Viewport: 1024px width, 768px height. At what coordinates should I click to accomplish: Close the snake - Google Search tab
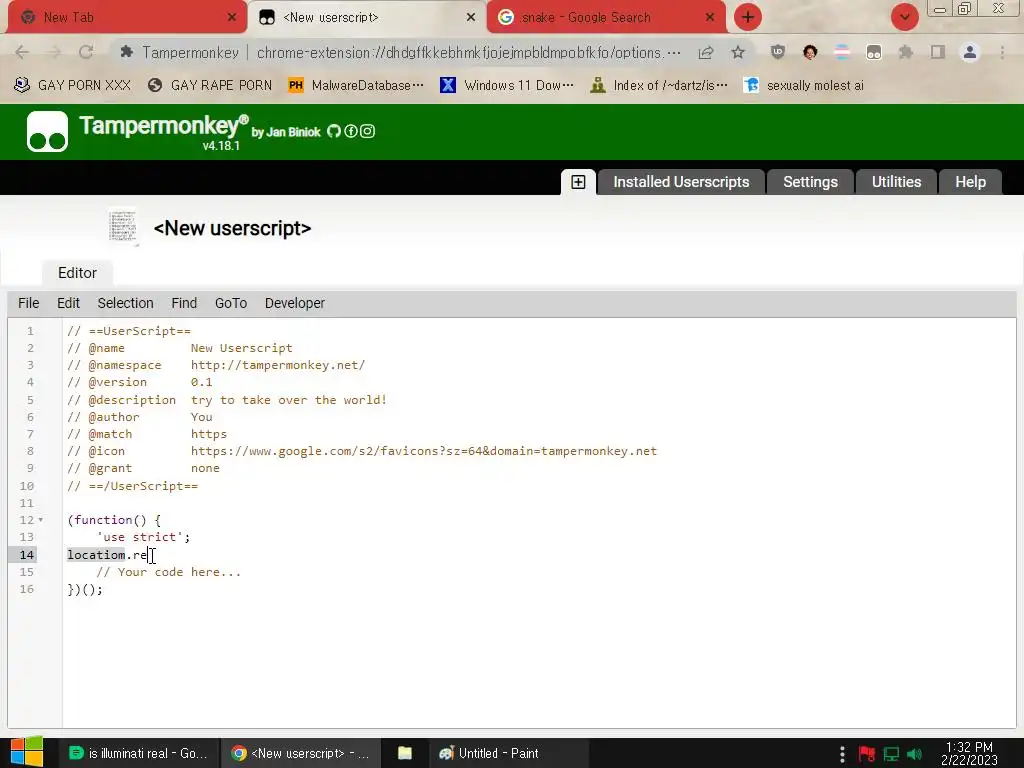710,18
